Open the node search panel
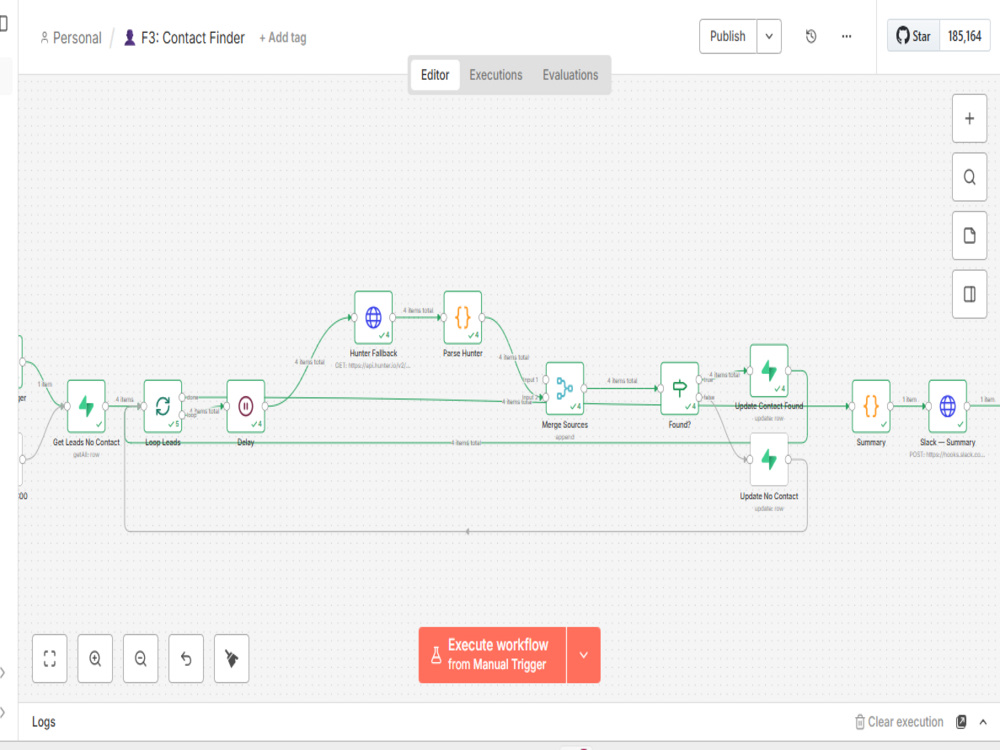Viewport: 1000px width, 750px height. pyautogui.click(x=969, y=177)
